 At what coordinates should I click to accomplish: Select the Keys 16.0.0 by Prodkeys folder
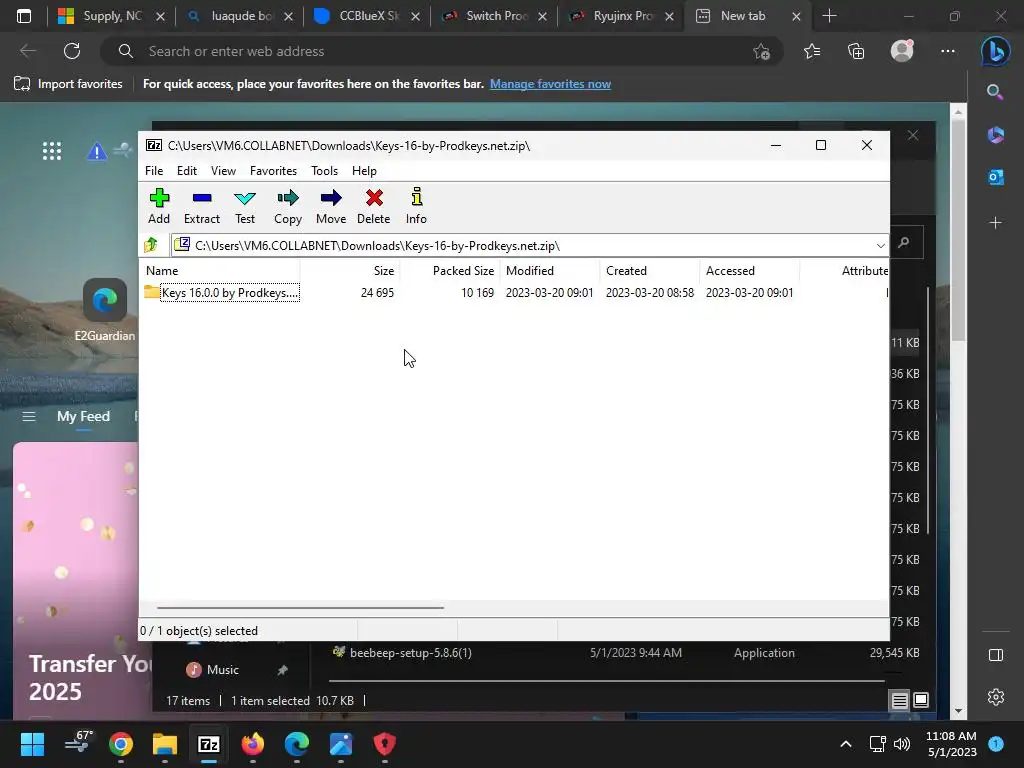click(x=222, y=293)
